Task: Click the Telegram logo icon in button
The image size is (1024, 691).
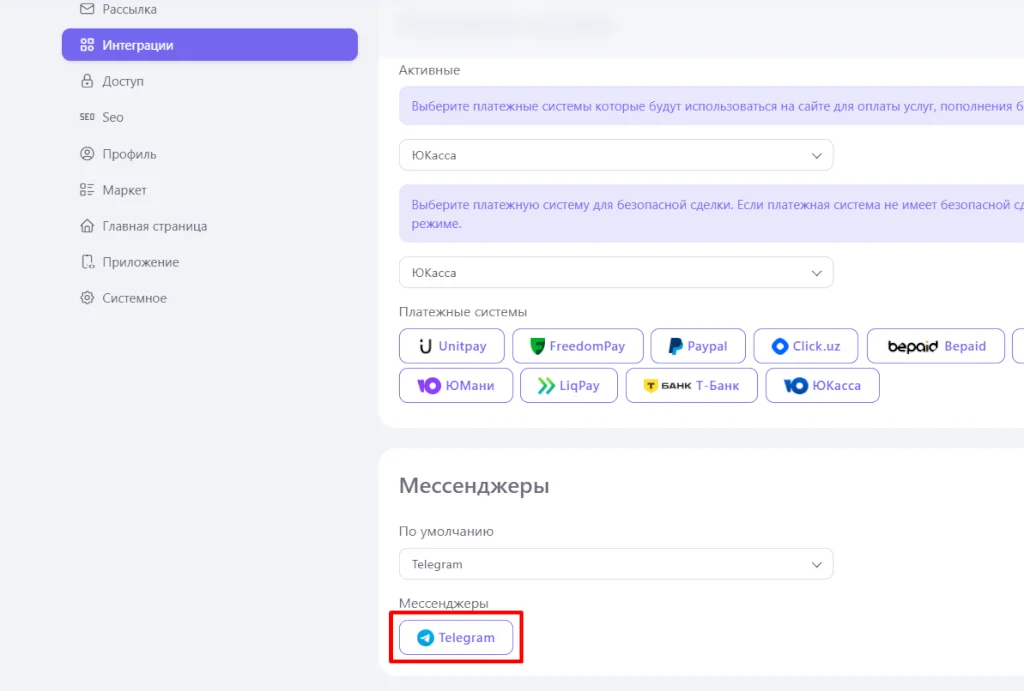Action: [x=426, y=638]
